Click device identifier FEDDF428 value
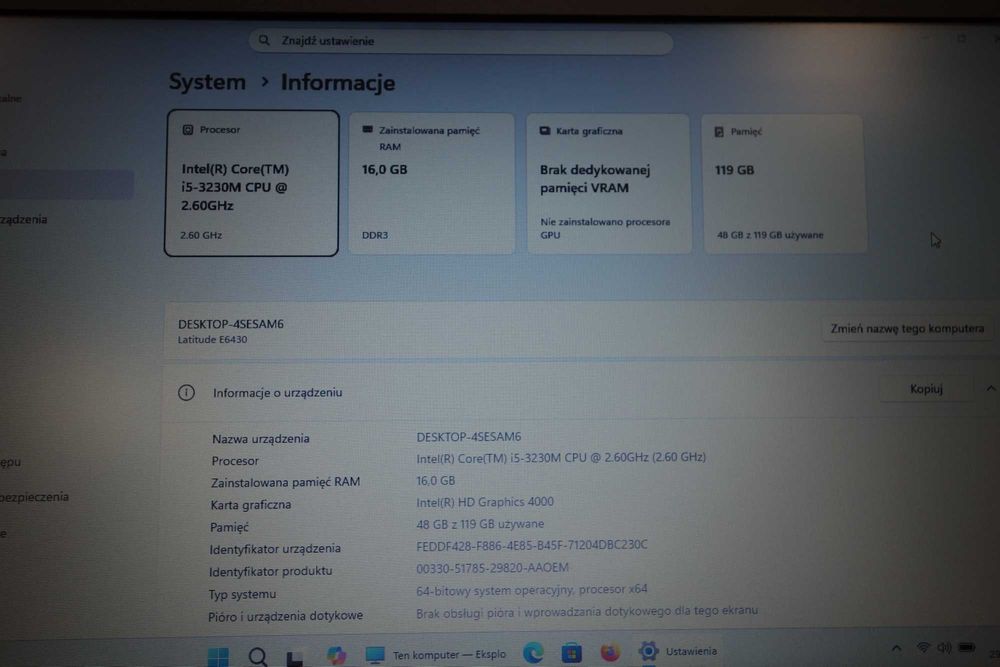 (531, 545)
